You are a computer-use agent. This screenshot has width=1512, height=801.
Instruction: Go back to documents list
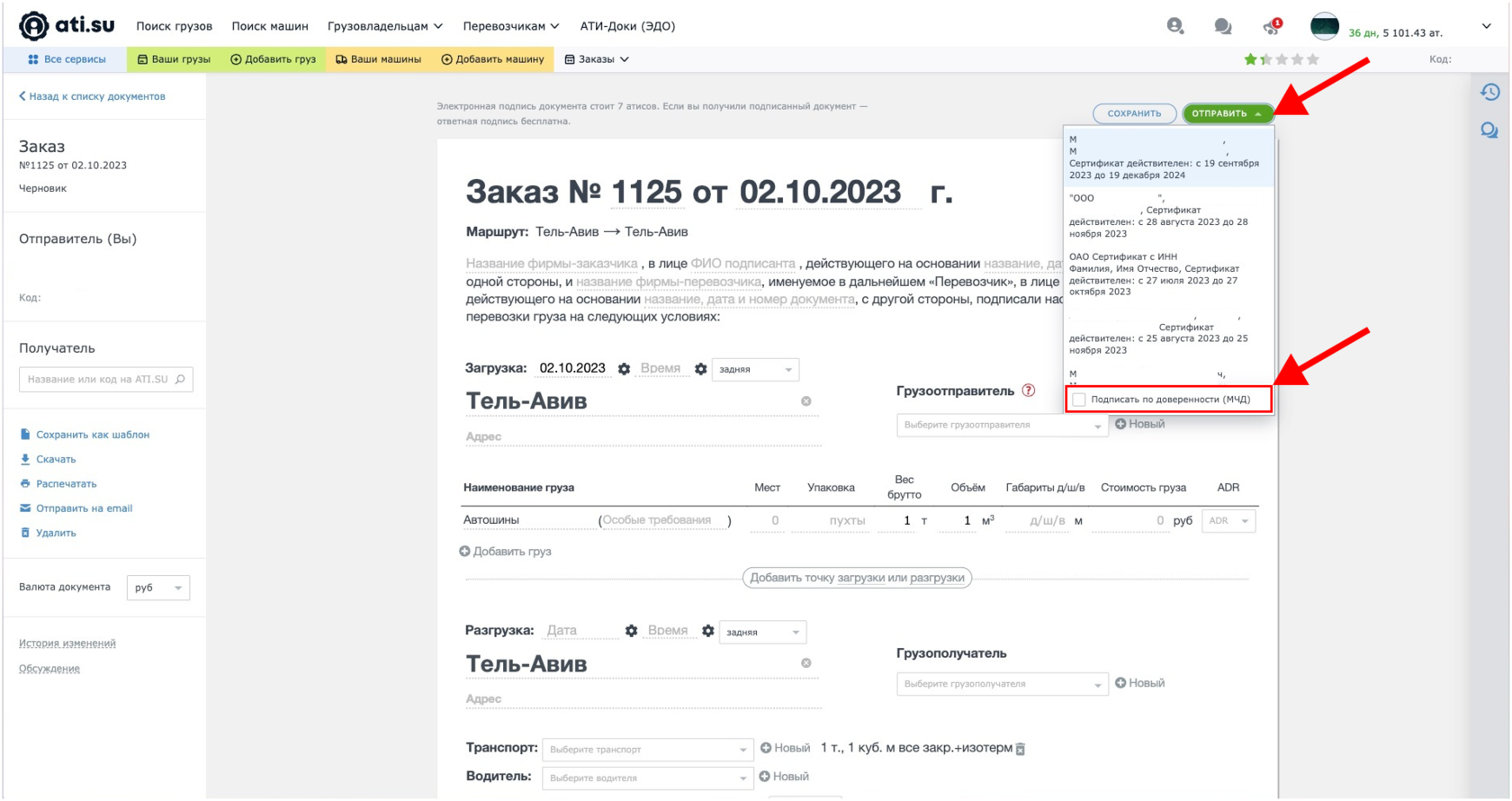pos(92,96)
